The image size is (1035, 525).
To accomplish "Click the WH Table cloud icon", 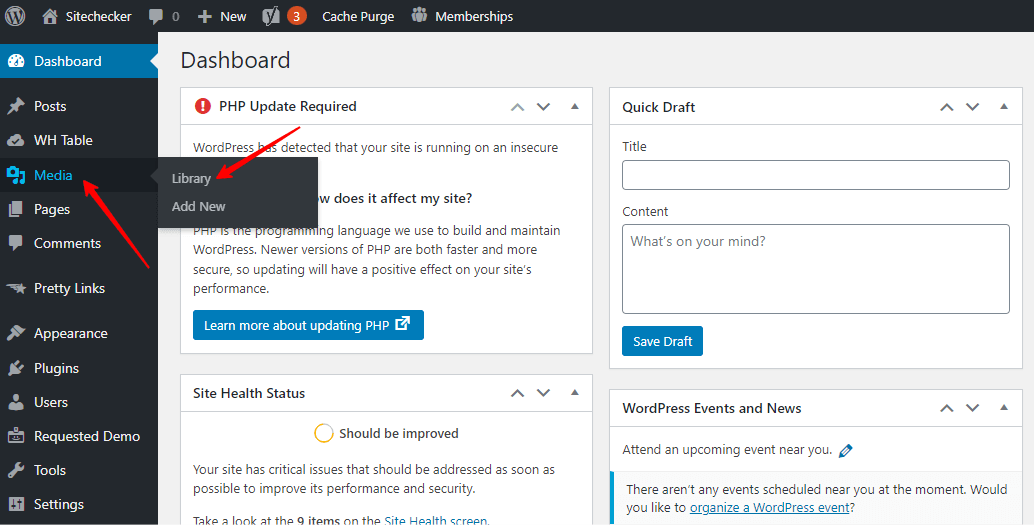I will pyautogui.click(x=17, y=140).
